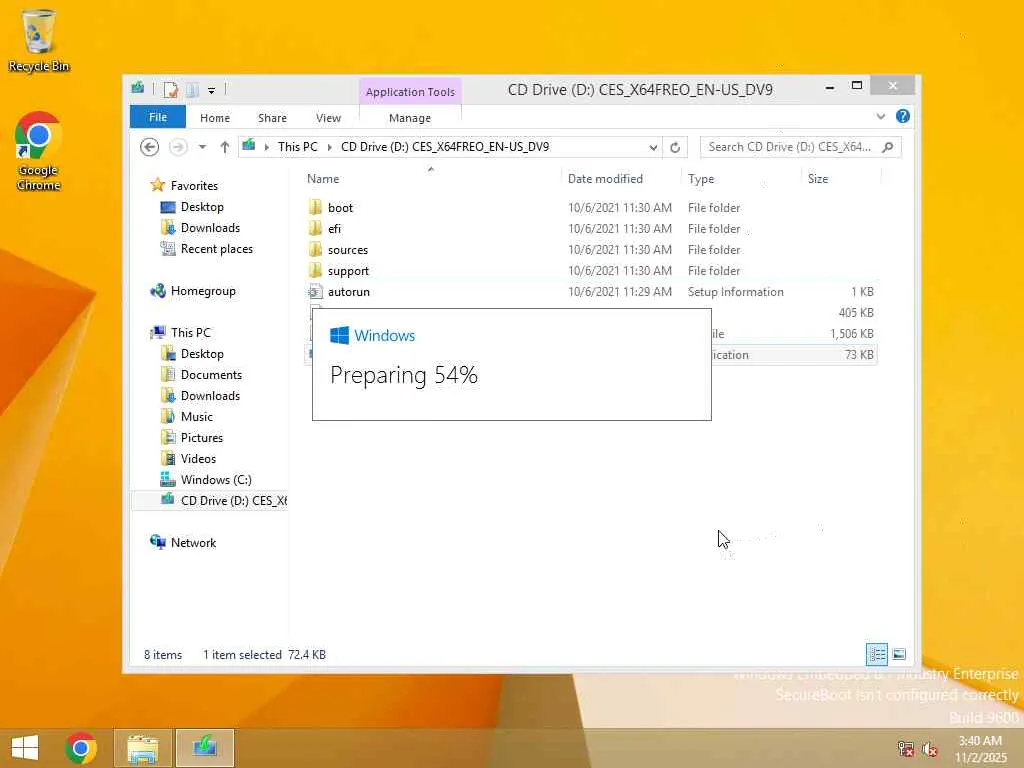Switch to Large icons view button
Viewport: 1024px width, 768px height.
tap(899, 654)
